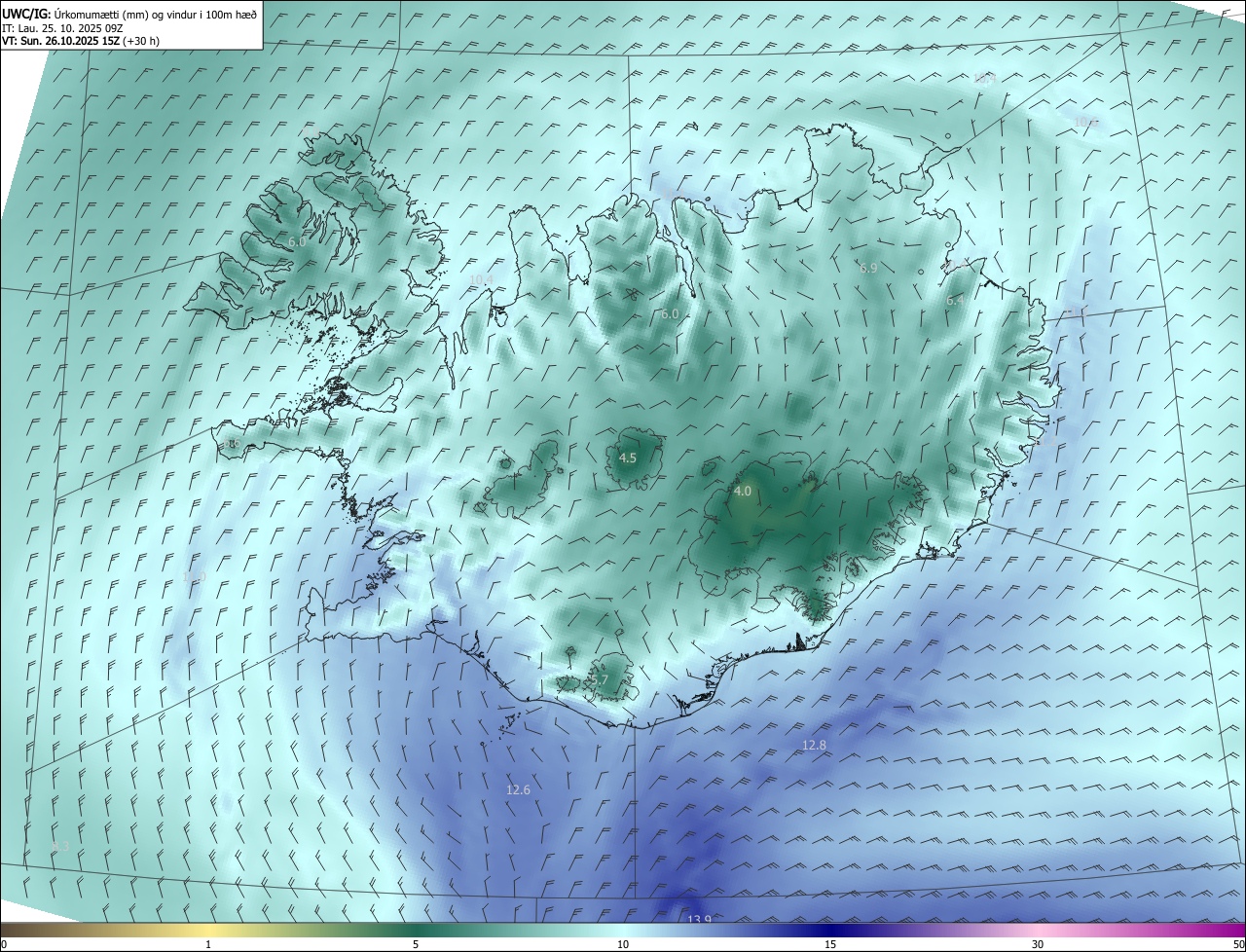Click the colorbar tick label 5
The height and width of the screenshot is (952, 1246).
coord(416,945)
